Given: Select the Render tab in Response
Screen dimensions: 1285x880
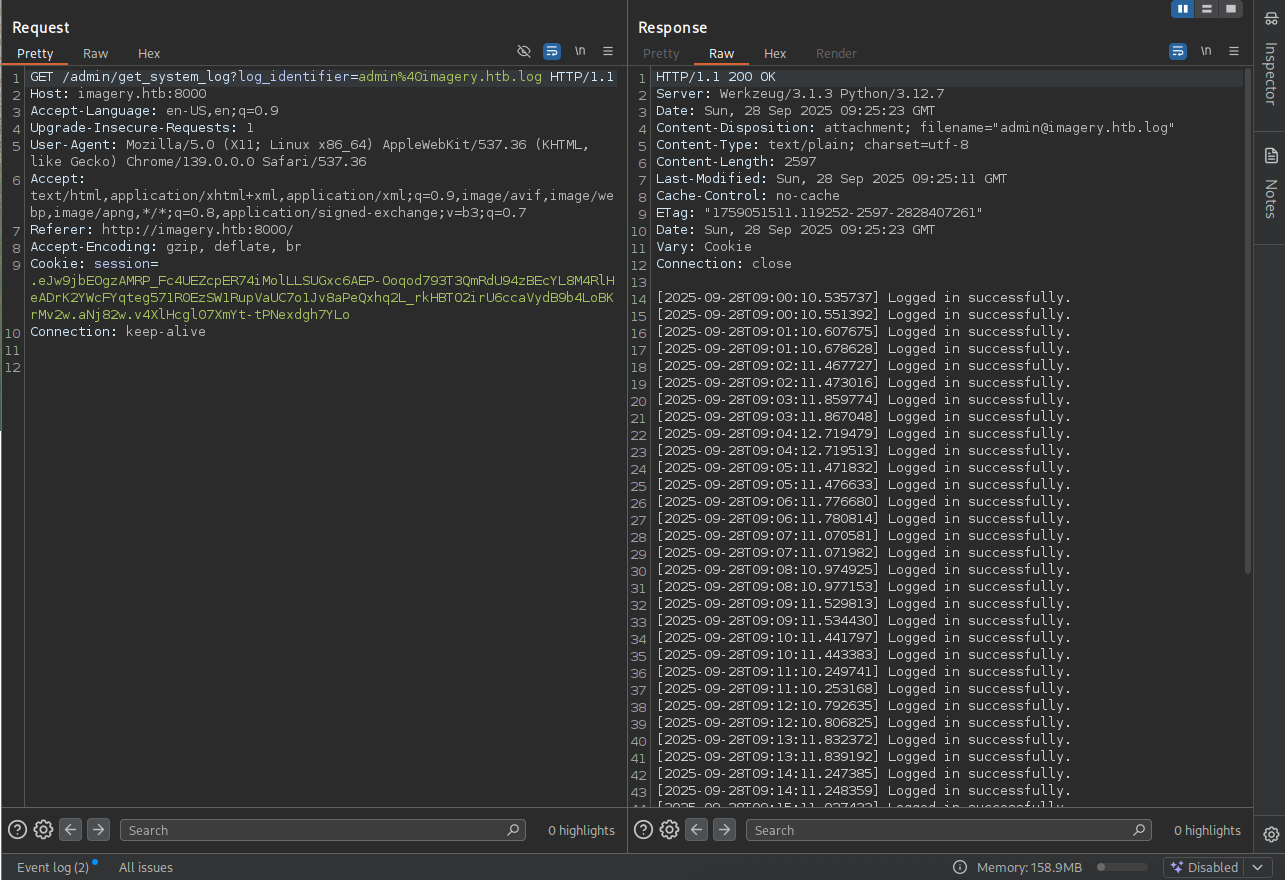Looking at the screenshot, I should click(836, 54).
